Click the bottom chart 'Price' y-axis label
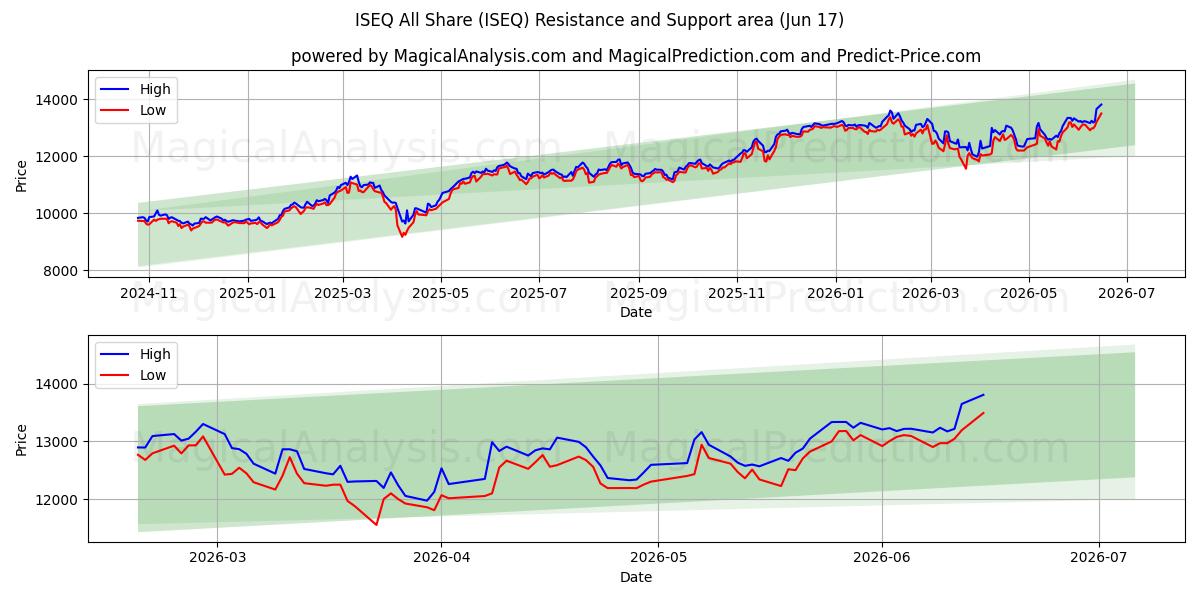Image resolution: width=1200 pixels, height=600 pixels. coord(22,438)
